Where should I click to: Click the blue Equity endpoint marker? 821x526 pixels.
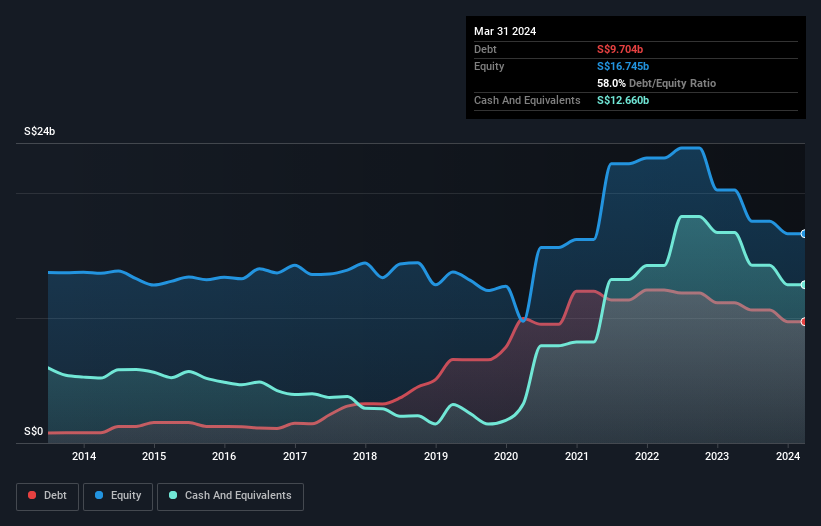tap(804, 234)
